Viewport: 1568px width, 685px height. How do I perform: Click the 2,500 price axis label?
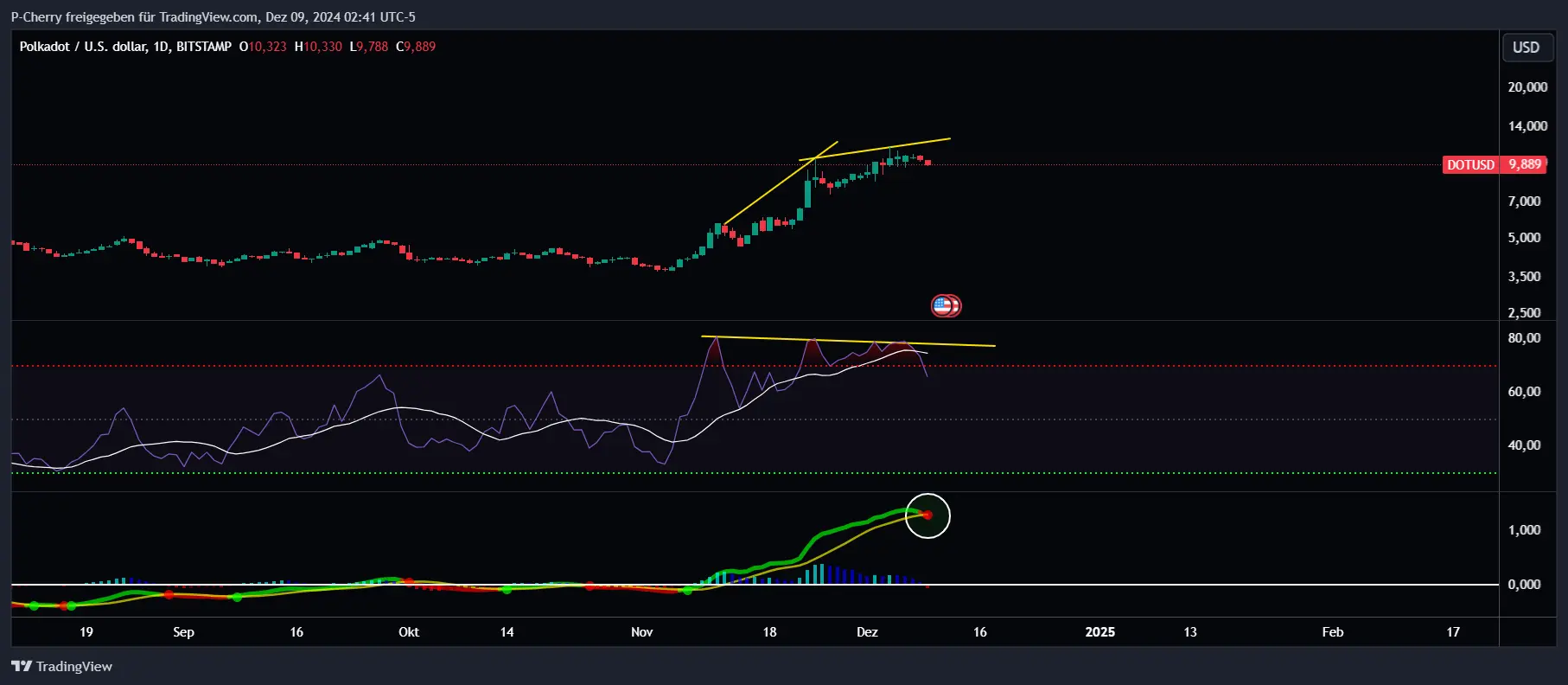[1524, 313]
